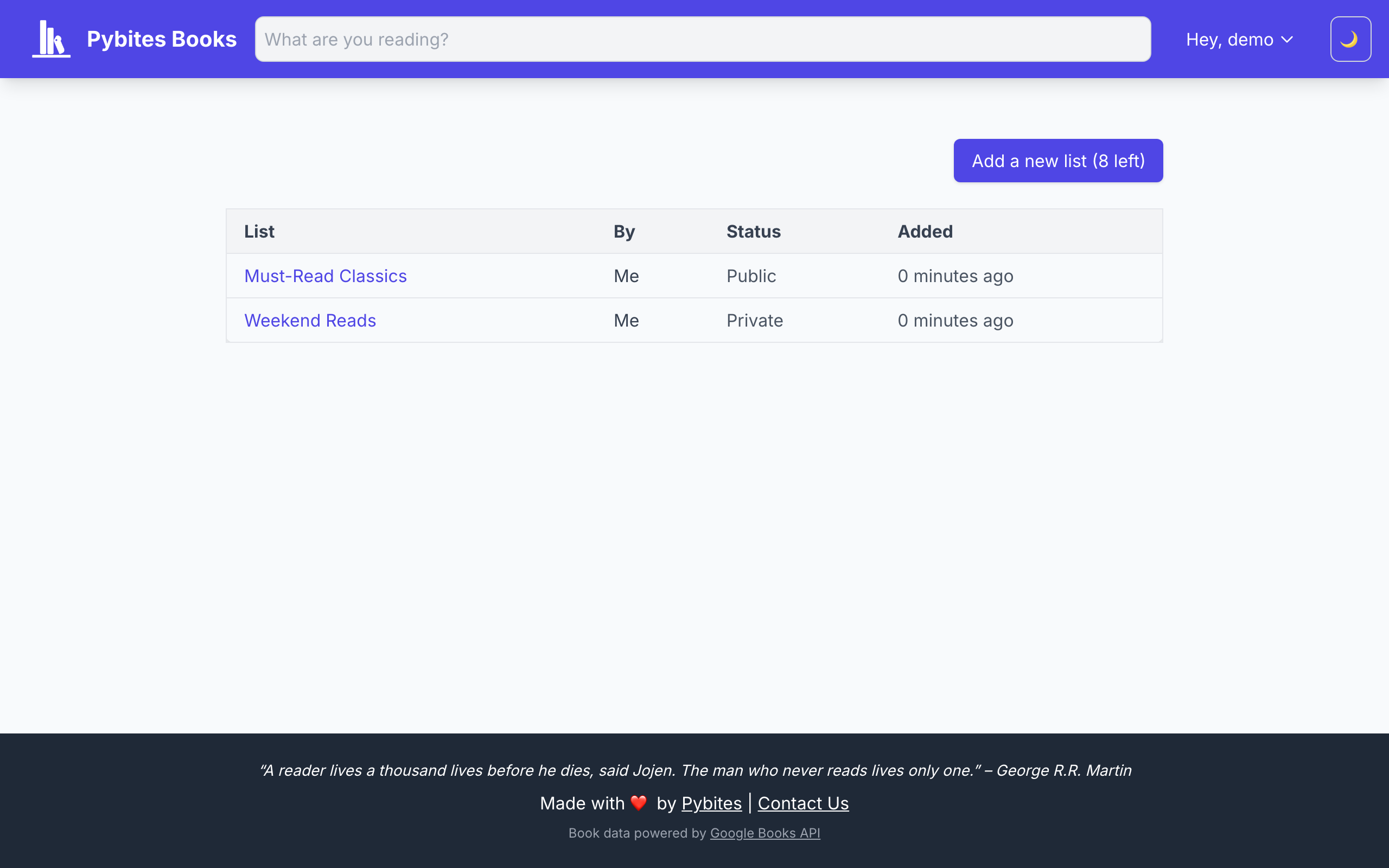Click the red heart icon in the footer
Viewport: 1389px width, 868px height.
pos(638,802)
